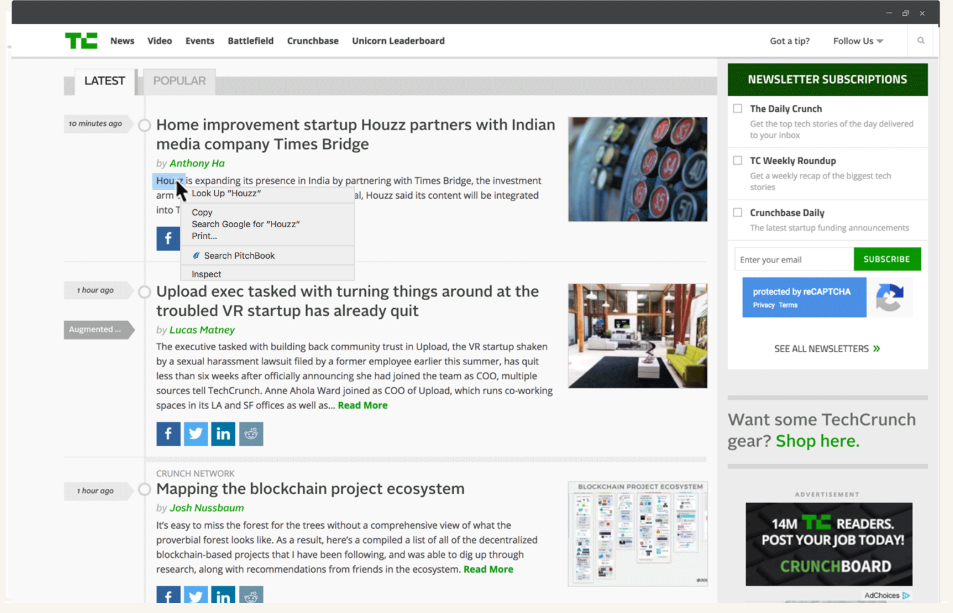
Task: Open Mapping the blockchain project ecosystem headline
Action: (x=310, y=489)
